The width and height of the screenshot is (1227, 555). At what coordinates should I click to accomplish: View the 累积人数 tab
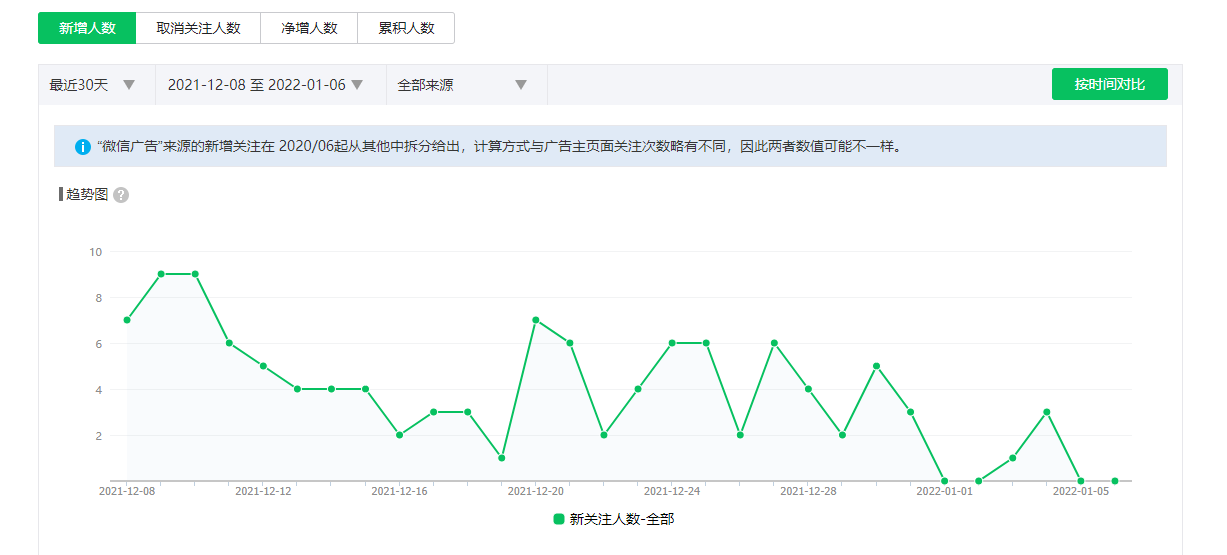(x=406, y=28)
